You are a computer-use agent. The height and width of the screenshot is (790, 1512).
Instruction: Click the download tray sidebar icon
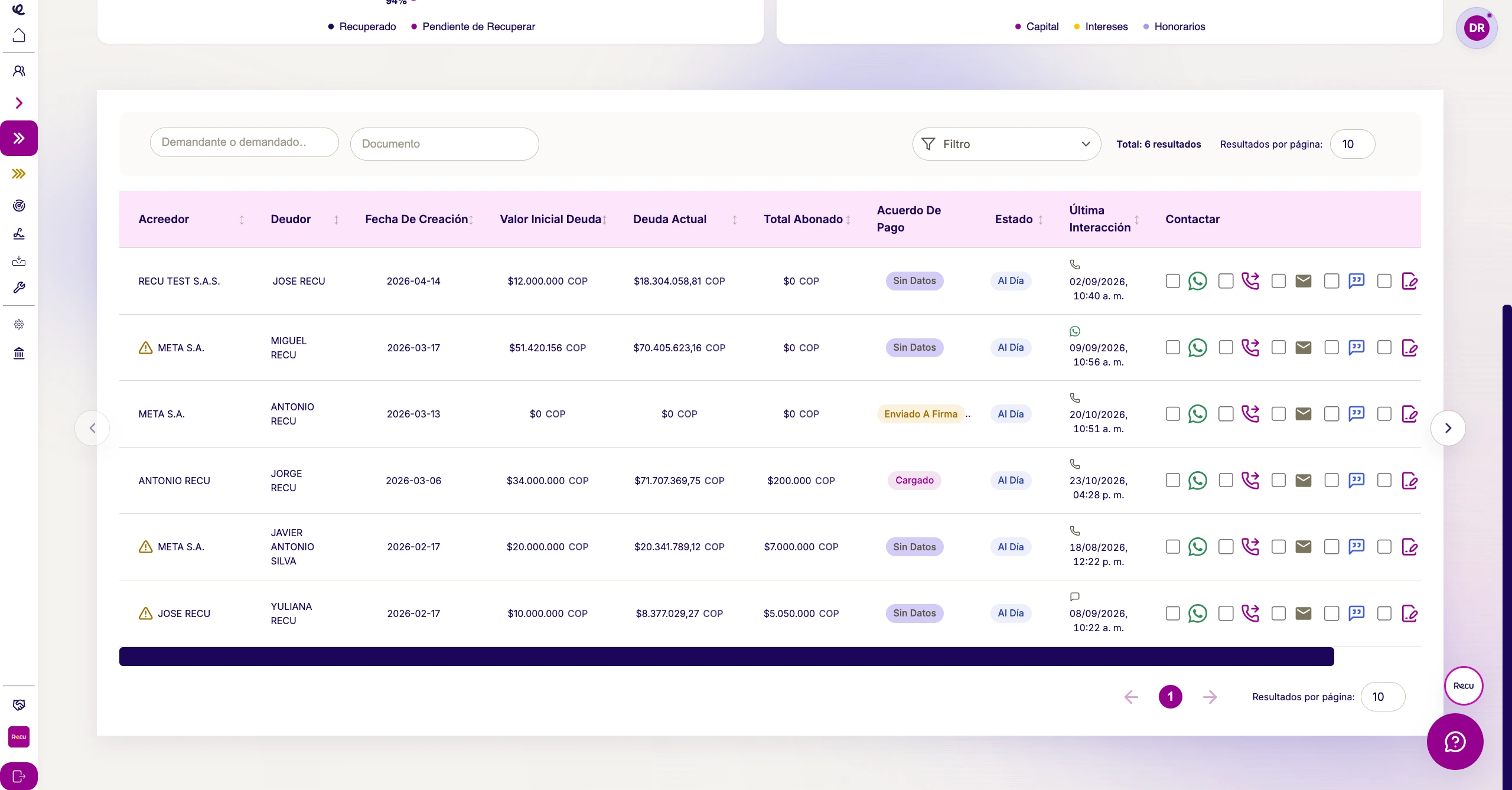(19, 260)
